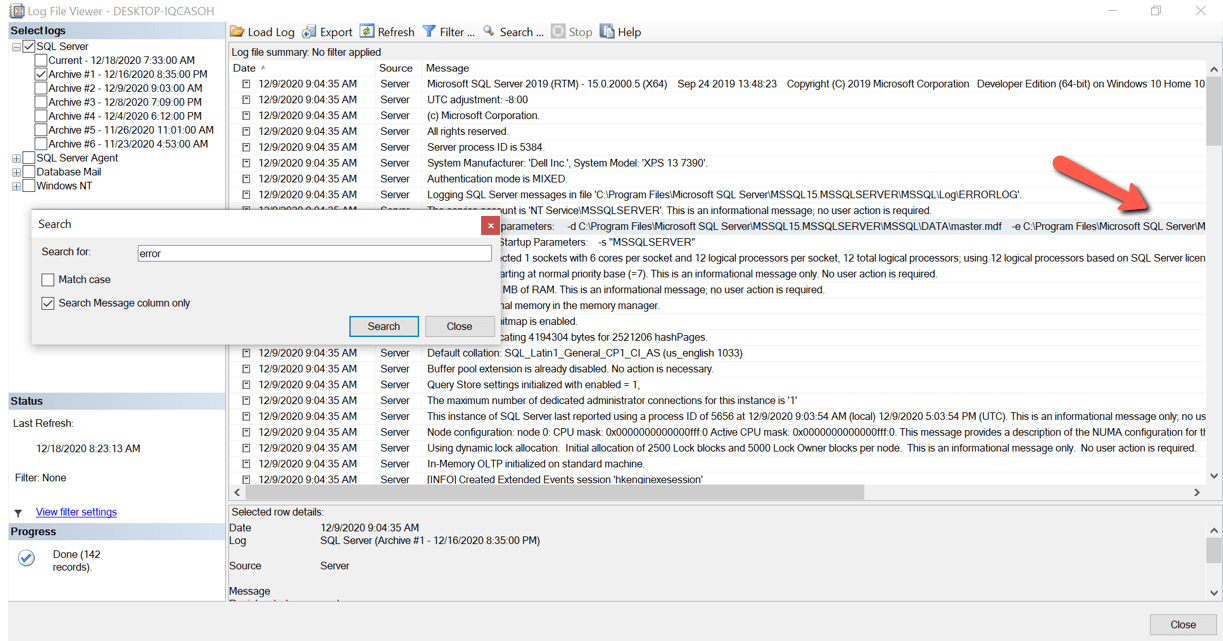Click the log grid horizontal scrollbar
Image resolution: width=1223 pixels, height=641 pixels.
point(554,493)
